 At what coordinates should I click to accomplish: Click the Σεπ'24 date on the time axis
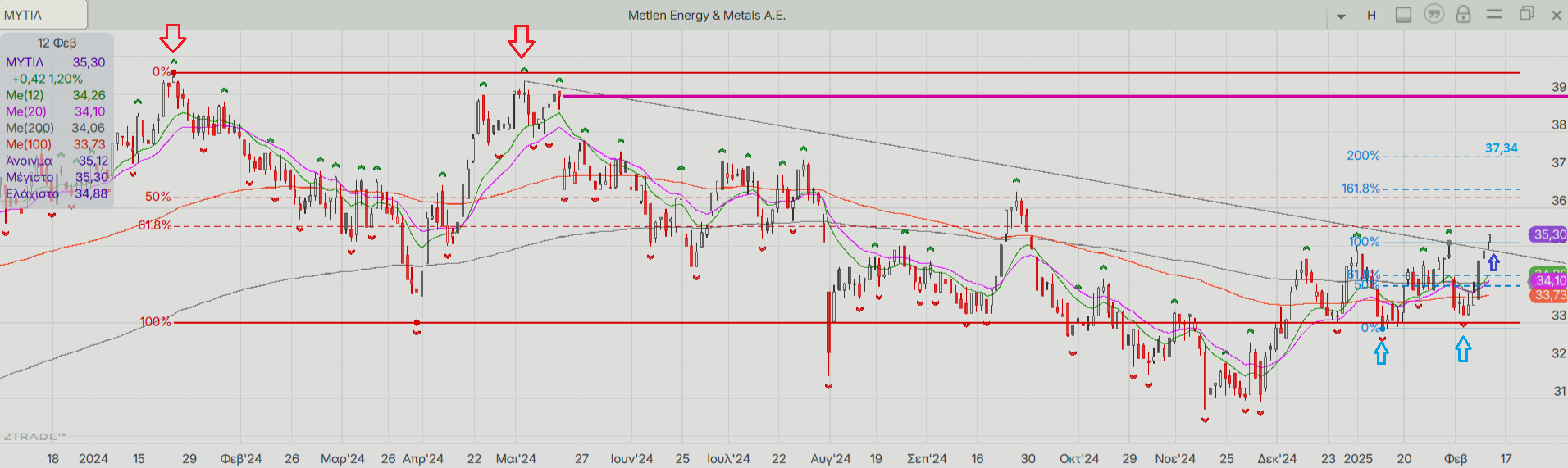(927, 458)
